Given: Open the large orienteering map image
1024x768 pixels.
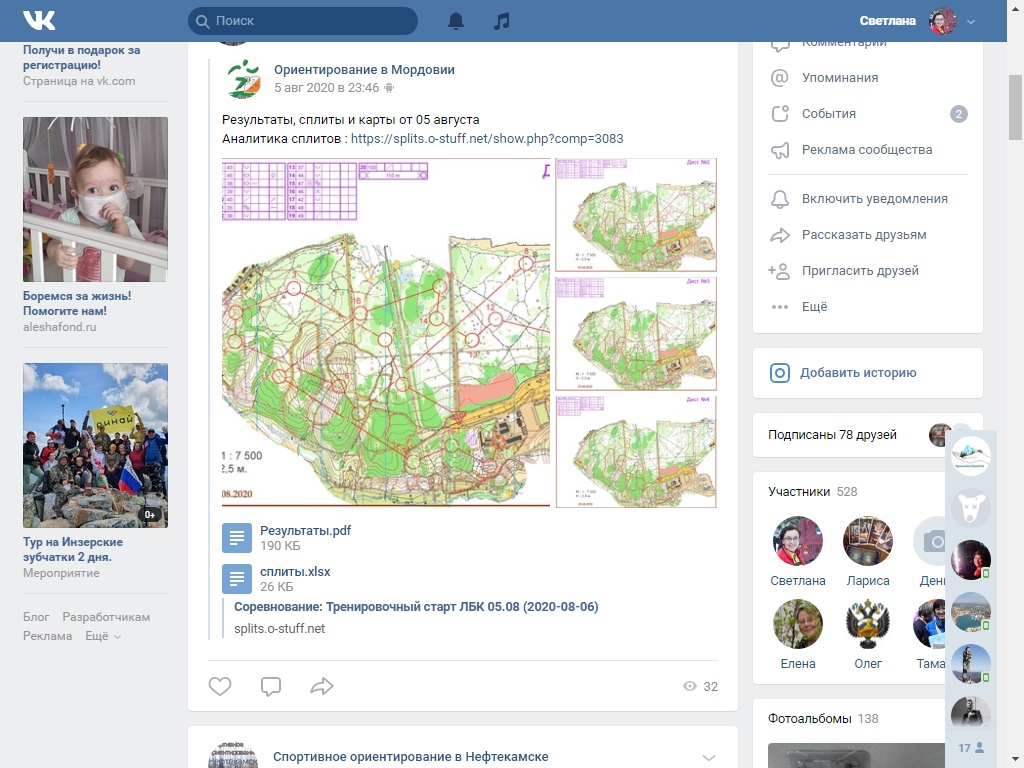Looking at the screenshot, I should pyautogui.click(x=386, y=332).
